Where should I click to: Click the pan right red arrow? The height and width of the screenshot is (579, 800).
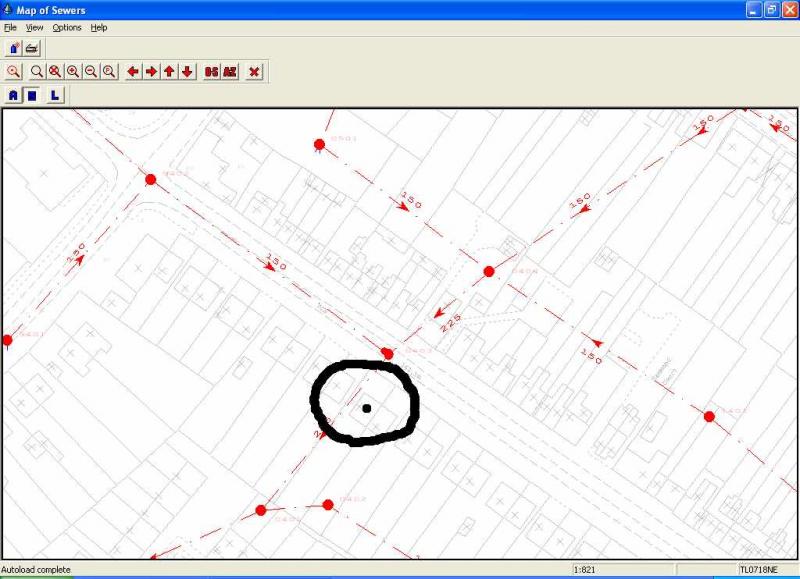(151, 71)
